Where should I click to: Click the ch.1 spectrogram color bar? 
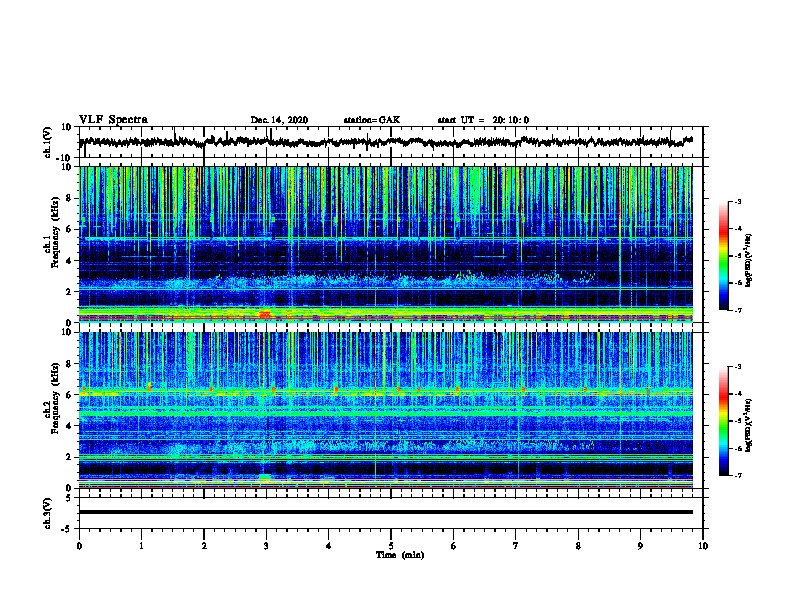pyautogui.click(x=723, y=256)
